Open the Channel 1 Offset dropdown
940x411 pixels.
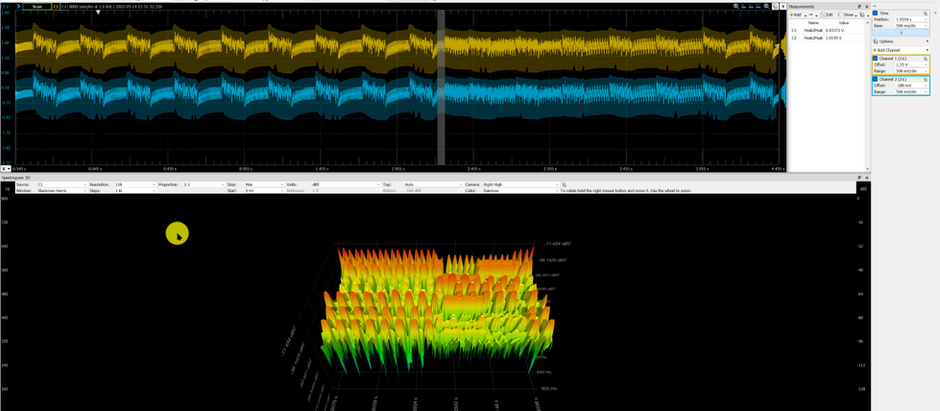pyautogui.click(x=926, y=65)
